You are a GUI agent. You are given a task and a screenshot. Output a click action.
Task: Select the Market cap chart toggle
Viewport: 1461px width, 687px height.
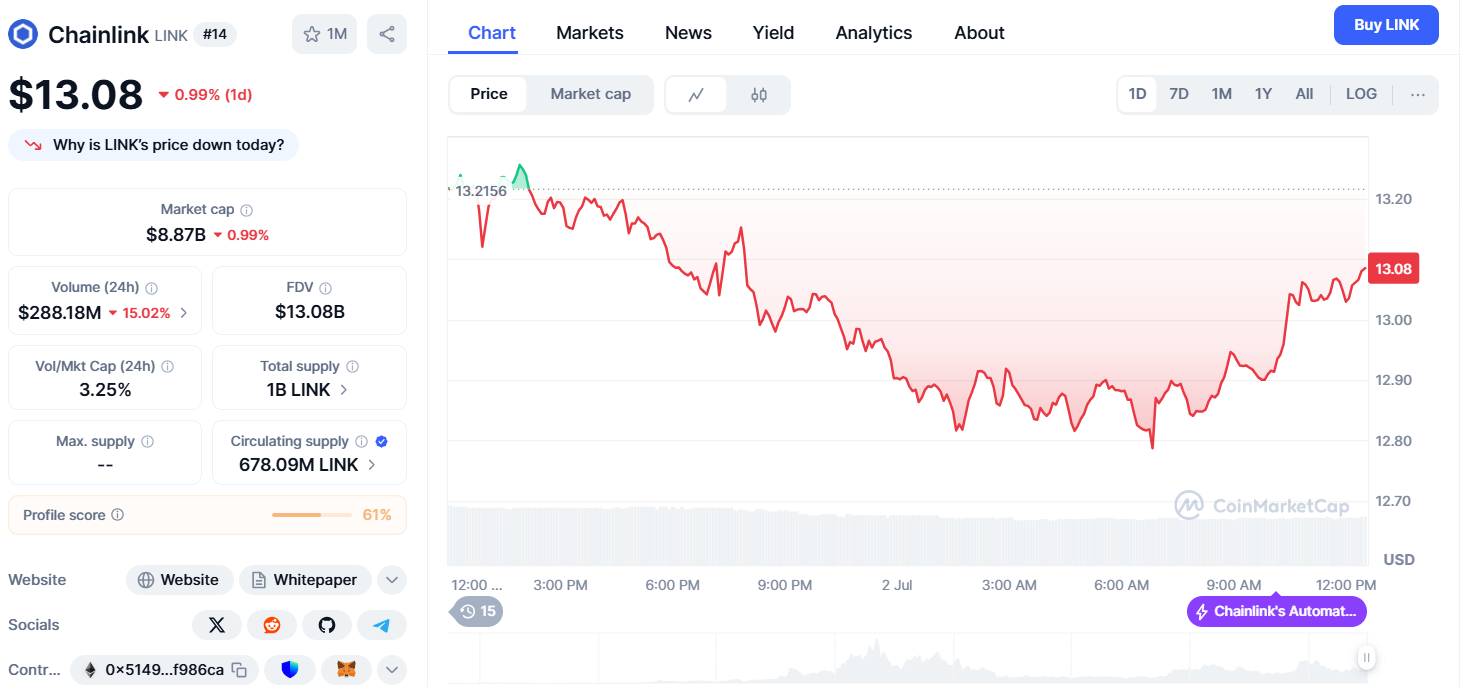point(591,94)
